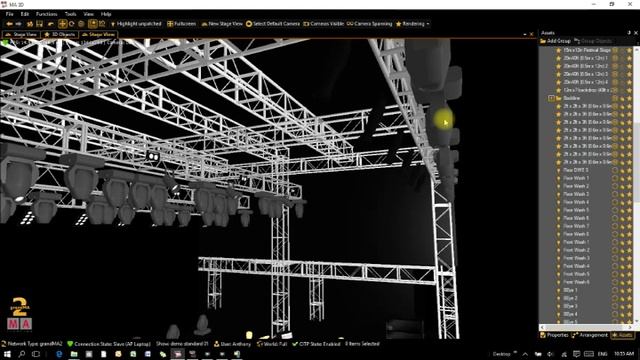Select the 15m x 12m Festival Stage asset
The height and width of the screenshot is (360, 640).
(587, 50)
